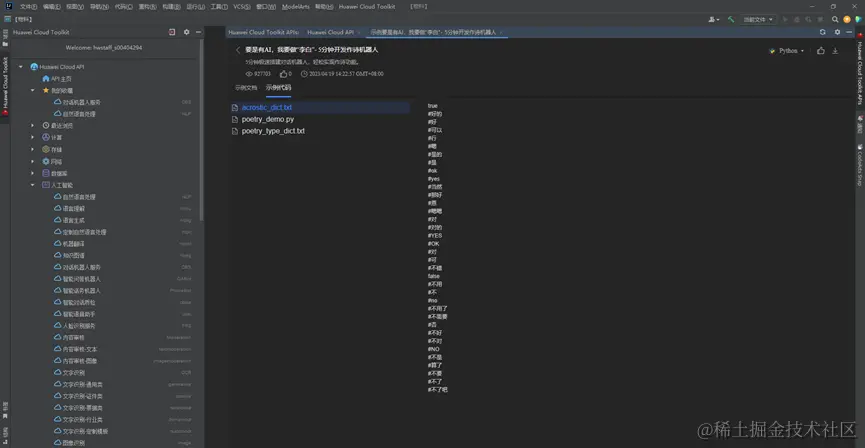Viewport: 865px width, 448px height.
Task: Open the Python language dropdown
Action: point(787,51)
